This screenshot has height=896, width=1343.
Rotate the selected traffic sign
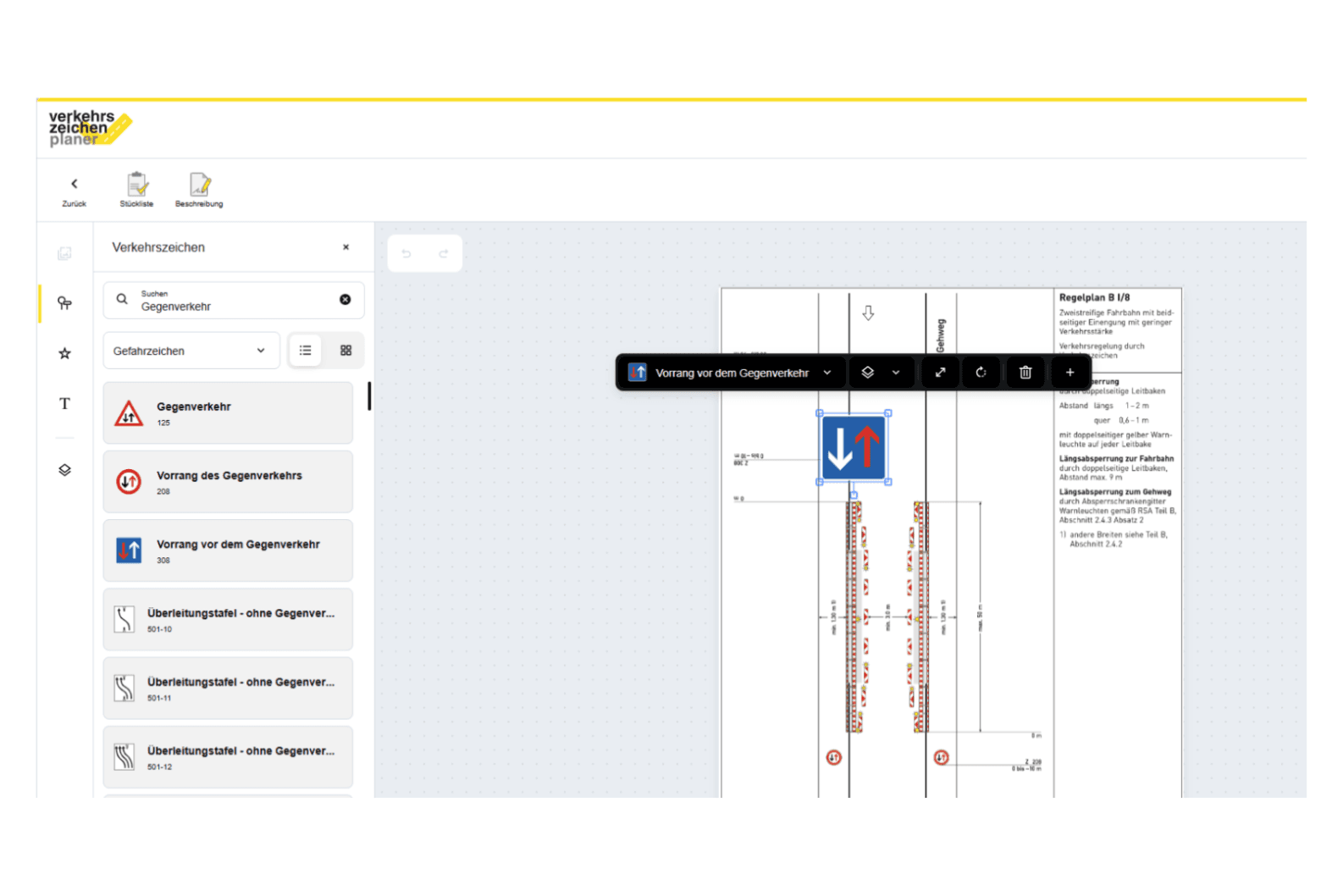click(x=981, y=373)
